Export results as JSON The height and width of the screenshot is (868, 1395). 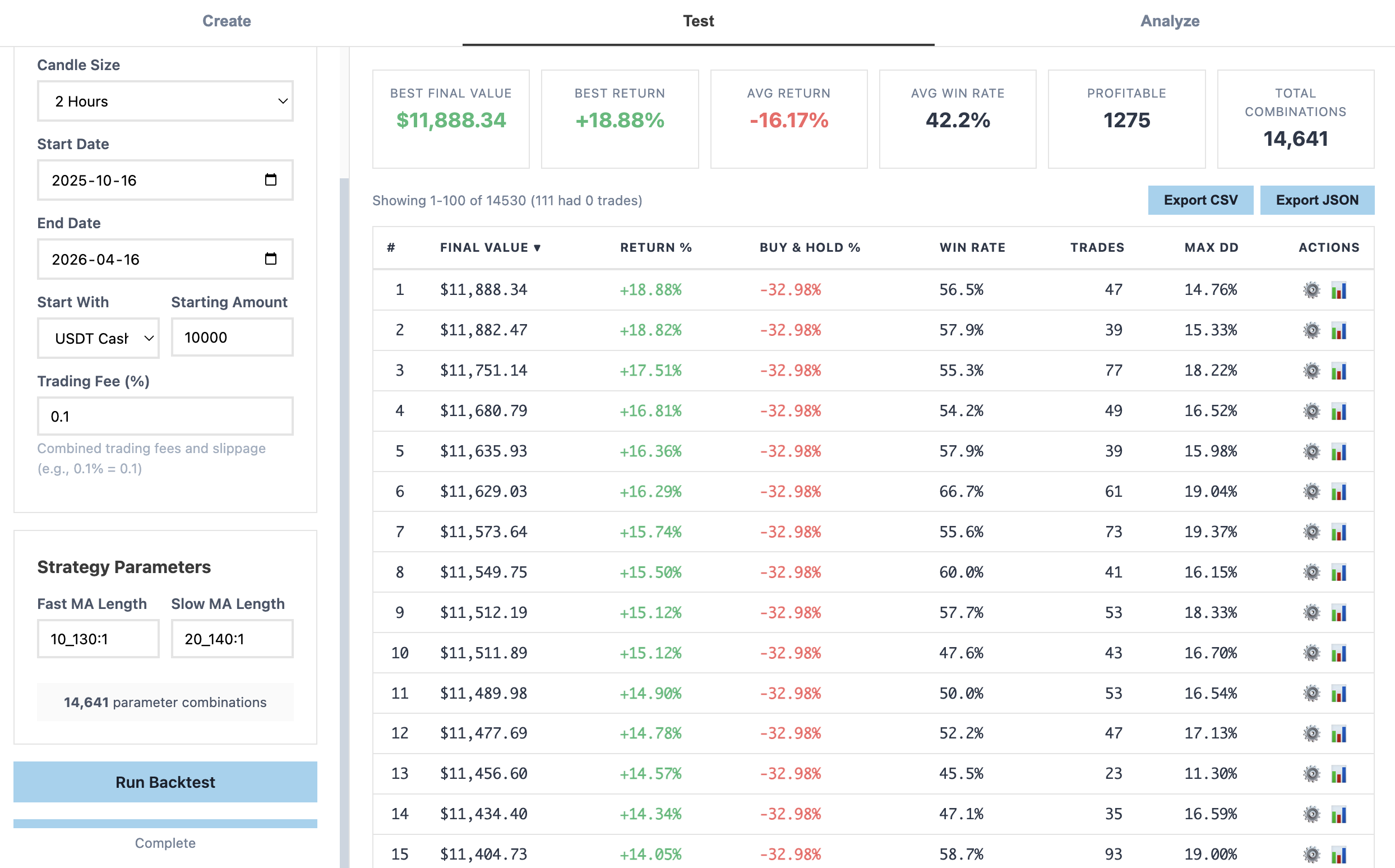(1317, 200)
